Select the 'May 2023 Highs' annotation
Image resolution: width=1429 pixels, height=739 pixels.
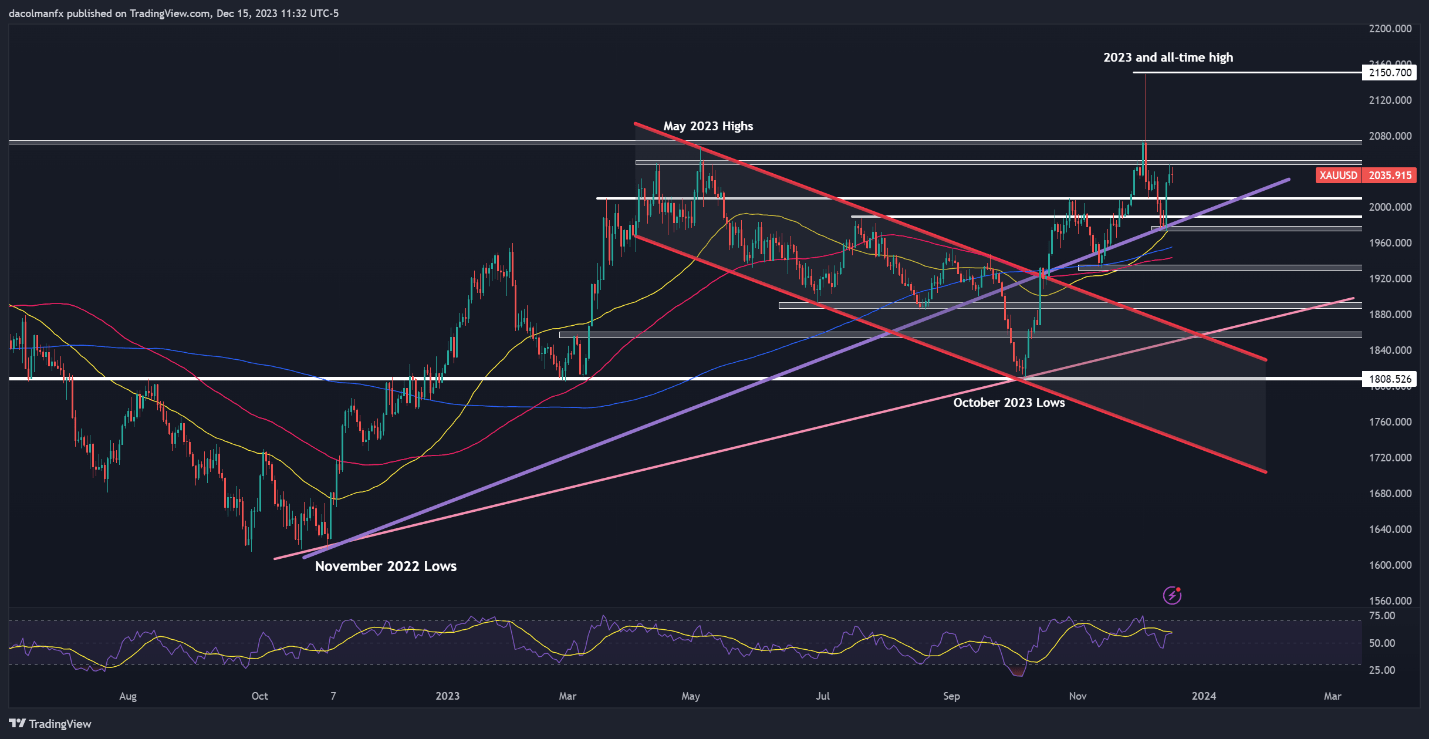[x=708, y=127]
